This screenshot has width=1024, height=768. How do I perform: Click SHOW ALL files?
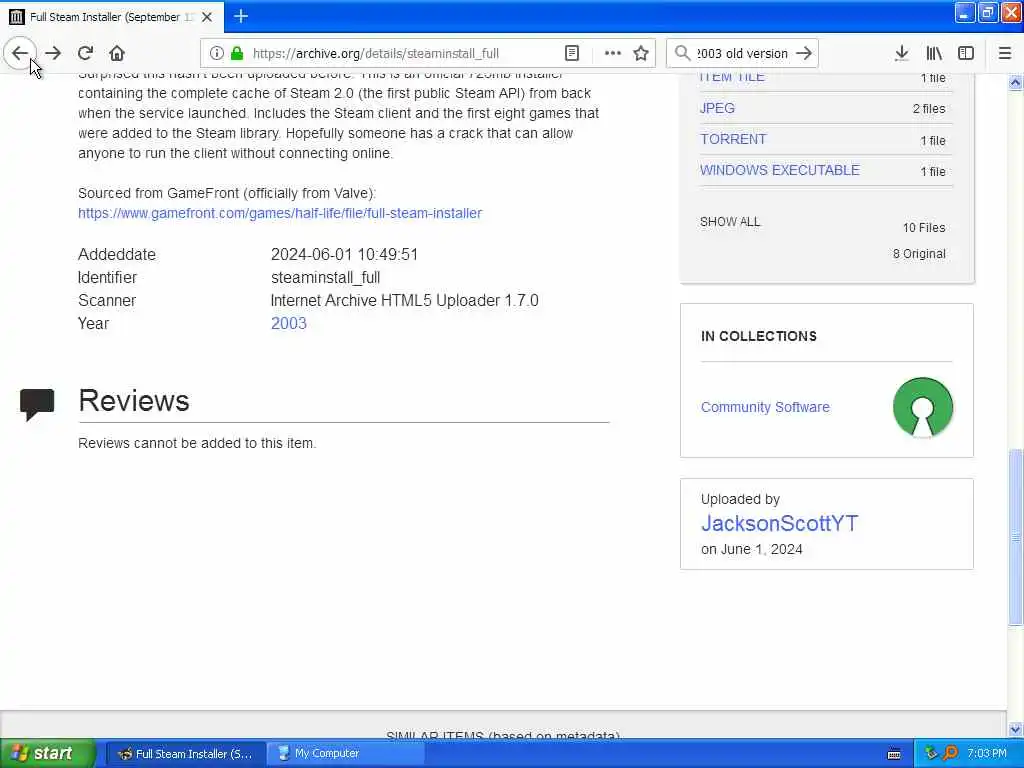click(730, 221)
